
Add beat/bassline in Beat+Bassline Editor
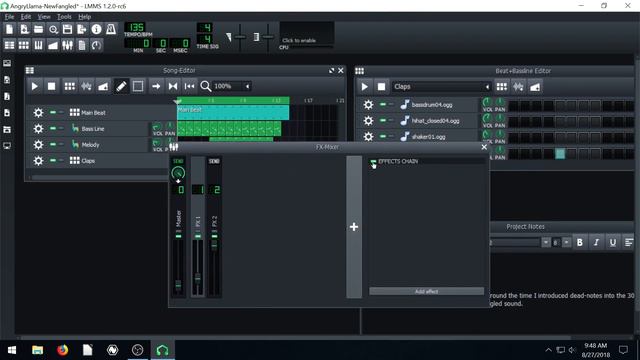(x=502, y=87)
